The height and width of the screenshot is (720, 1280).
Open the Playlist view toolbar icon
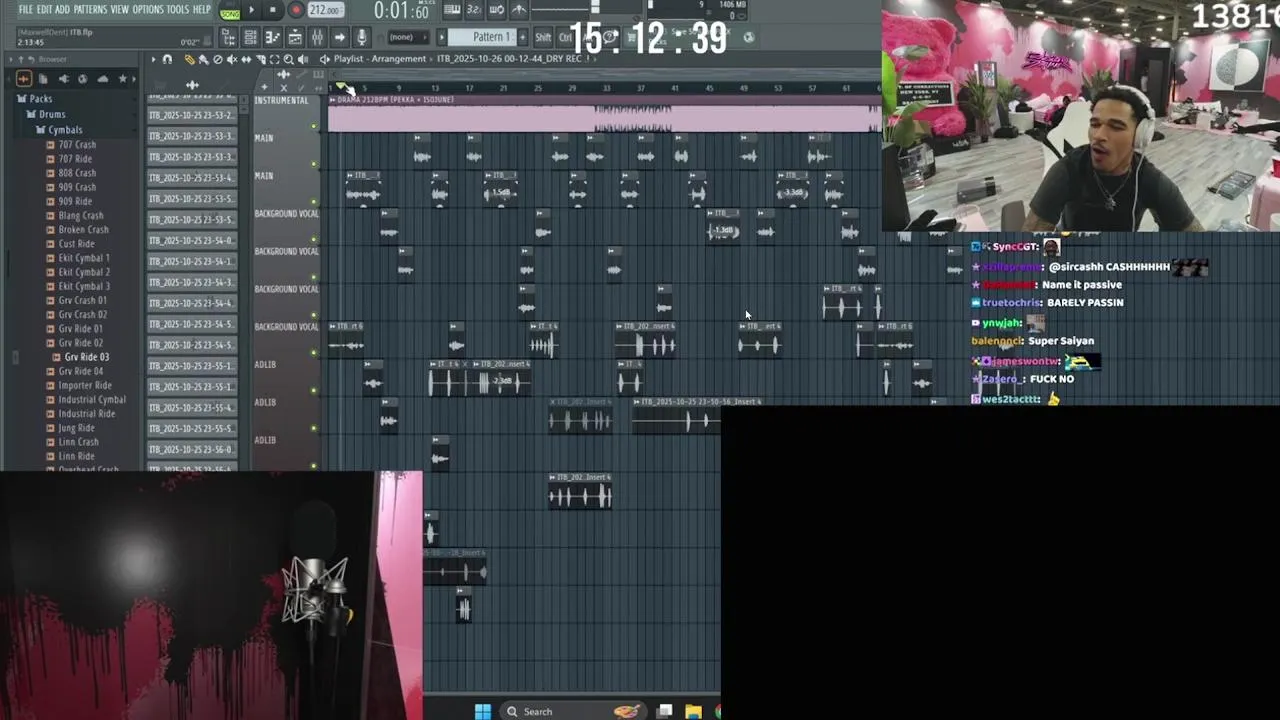[x=295, y=37]
